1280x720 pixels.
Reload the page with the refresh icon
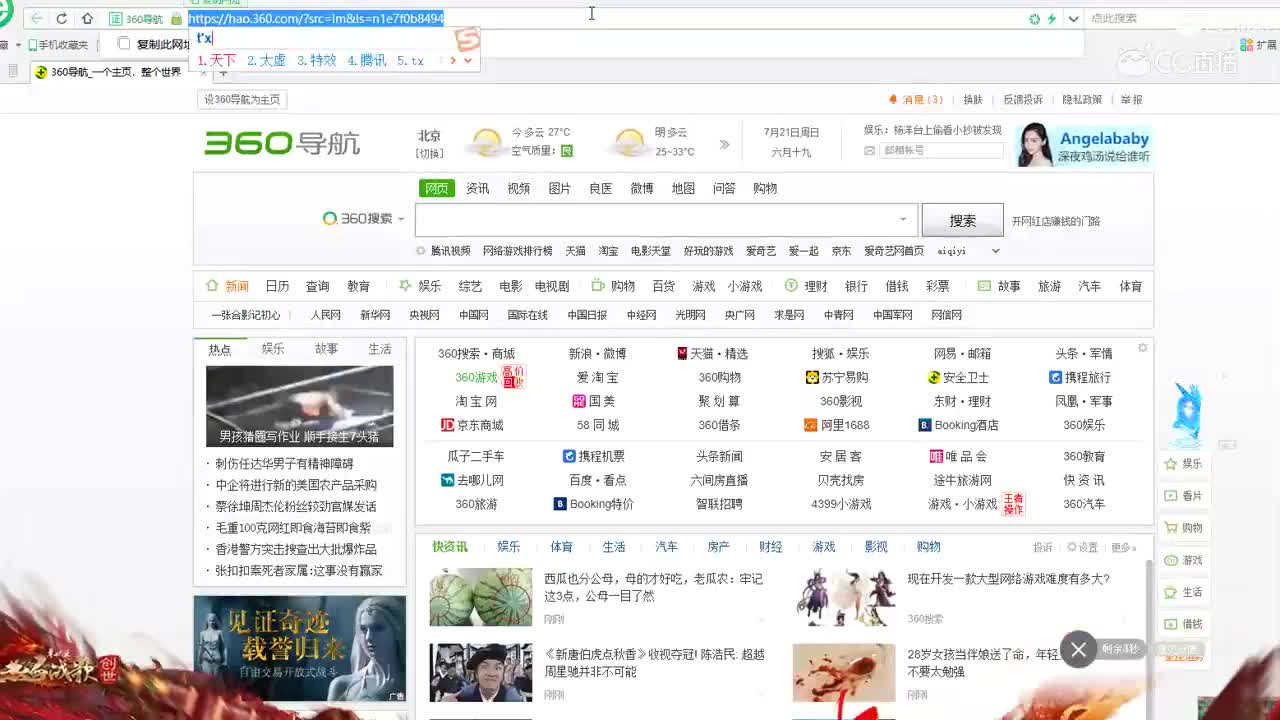pos(62,18)
